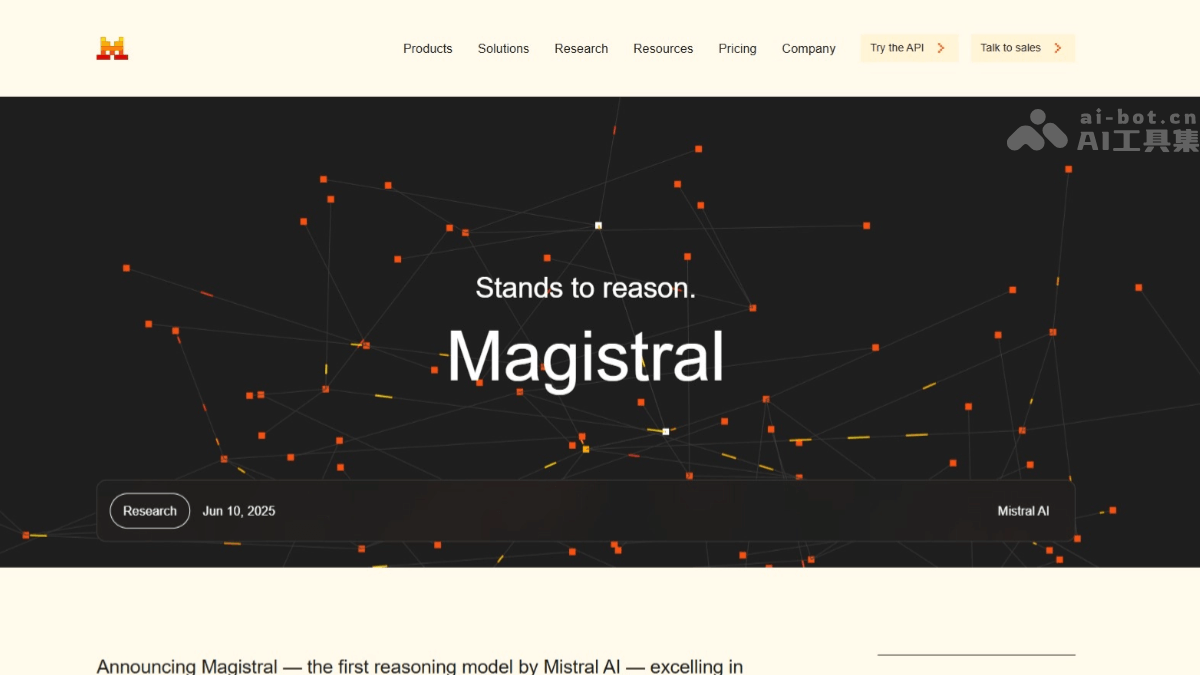Click the Talk to sales button

click(x=1023, y=47)
